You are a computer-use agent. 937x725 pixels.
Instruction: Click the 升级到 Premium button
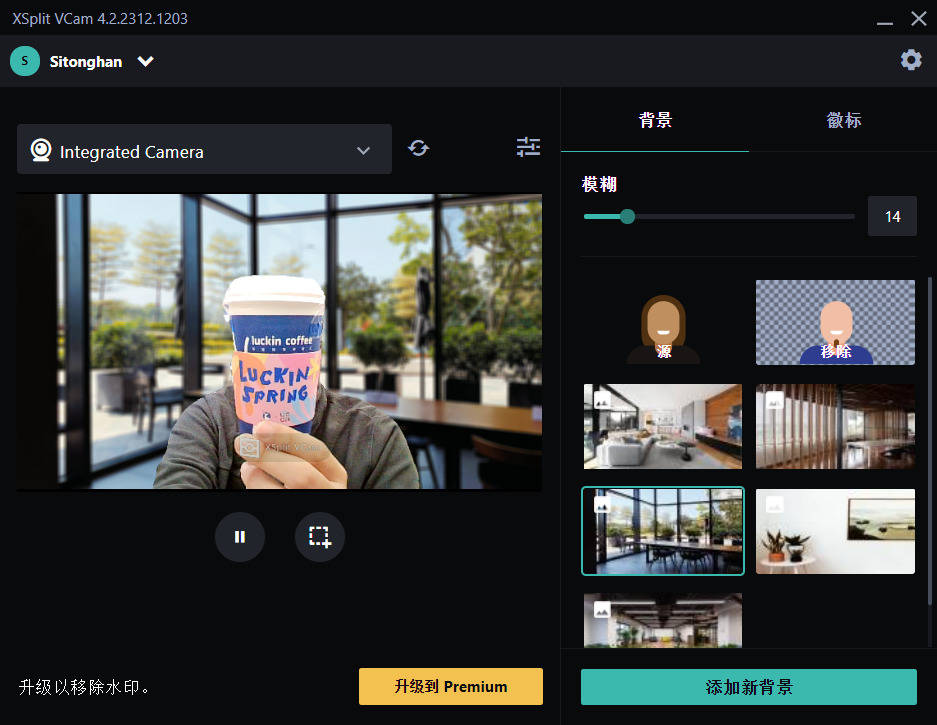[451, 686]
